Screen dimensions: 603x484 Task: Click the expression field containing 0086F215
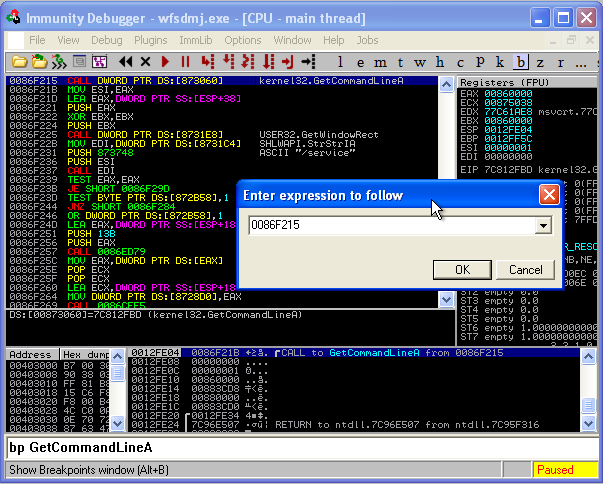coord(390,226)
